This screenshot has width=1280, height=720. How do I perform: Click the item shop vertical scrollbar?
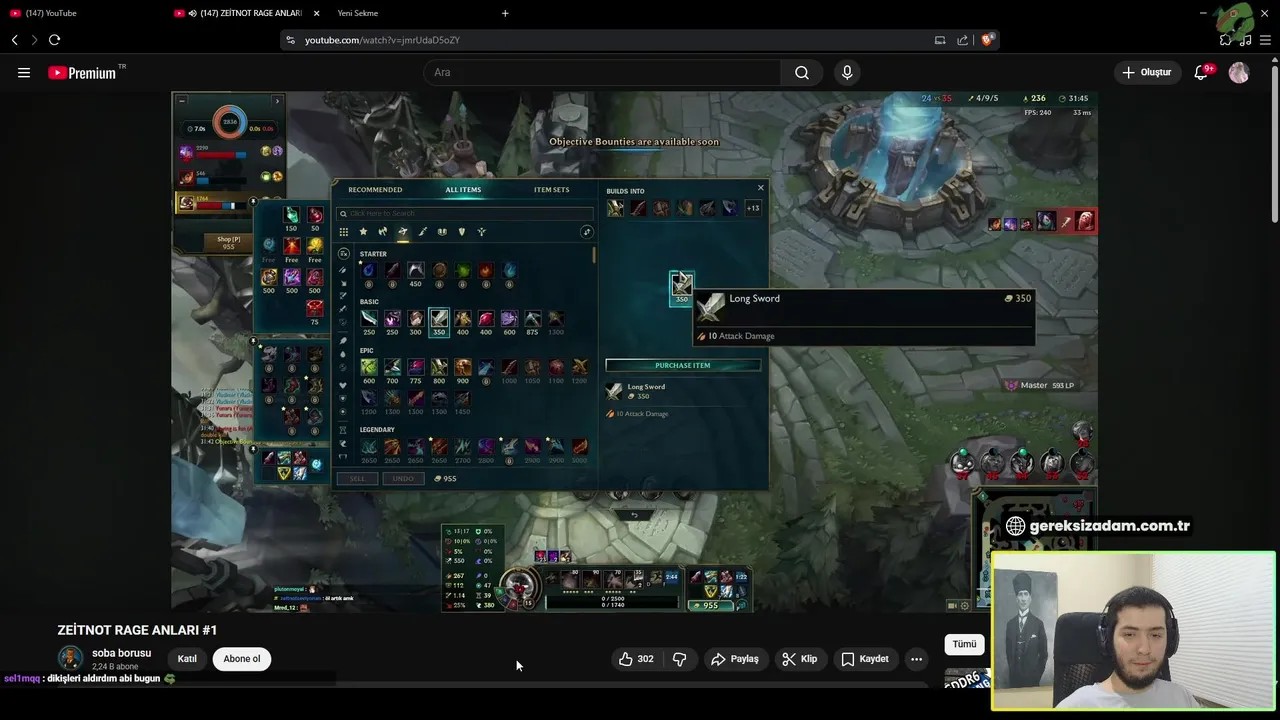[x=595, y=256]
